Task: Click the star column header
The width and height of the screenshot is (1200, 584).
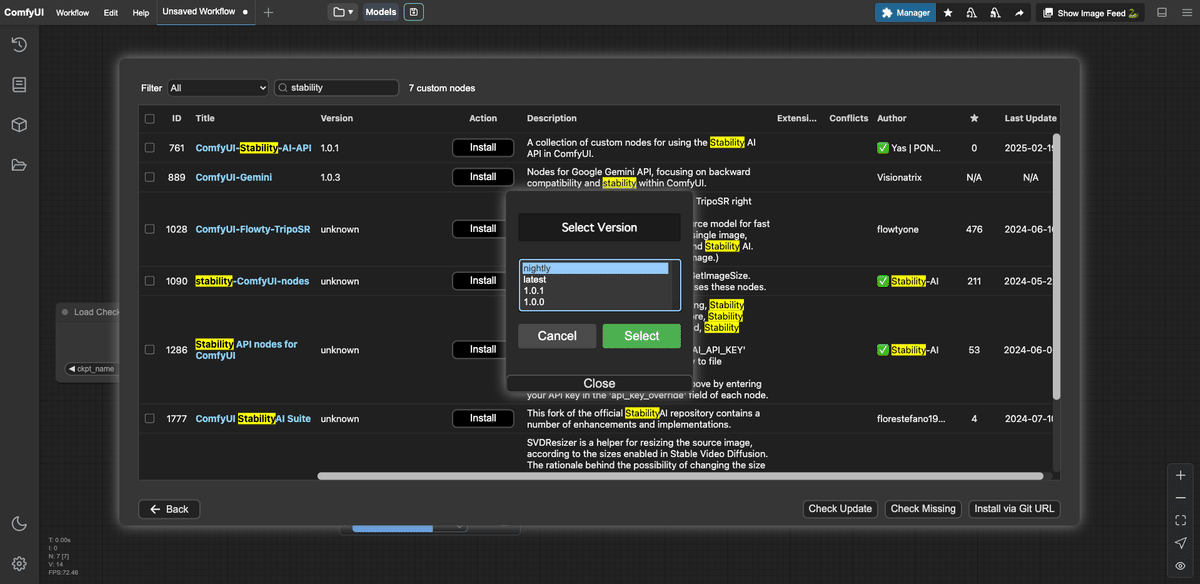Action: (974, 118)
